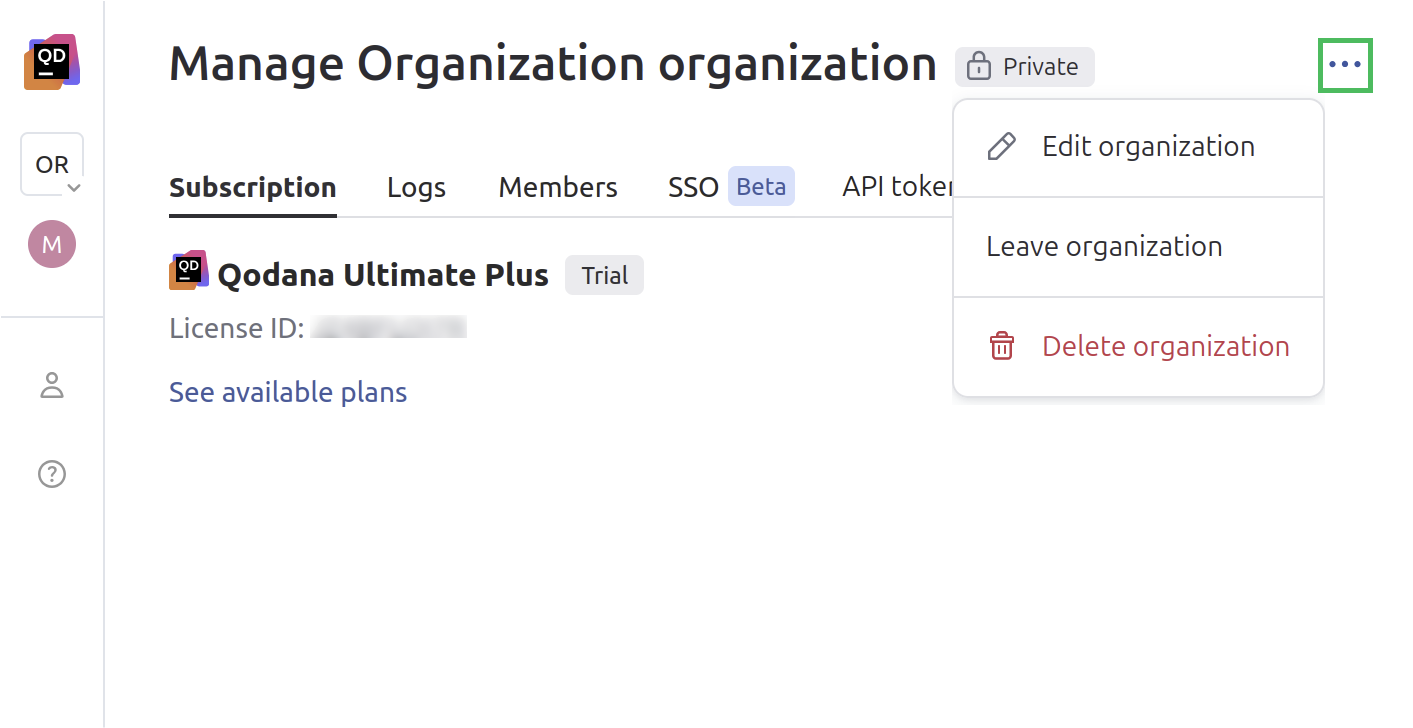Click the Qodana Ultimate Plus product icon
The height and width of the screenshot is (728, 1413).
pyautogui.click(x=187, y=270)
